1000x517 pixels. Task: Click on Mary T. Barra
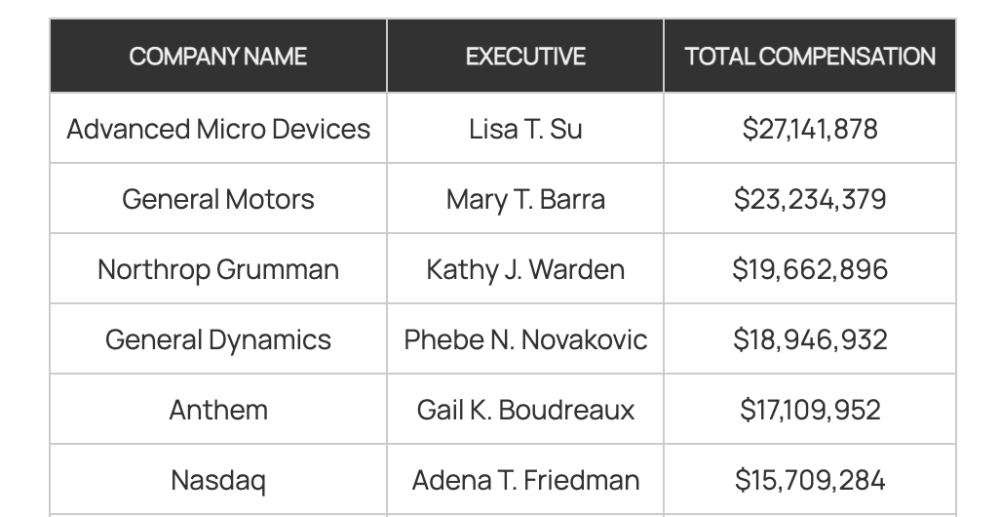tap(526, 200)
